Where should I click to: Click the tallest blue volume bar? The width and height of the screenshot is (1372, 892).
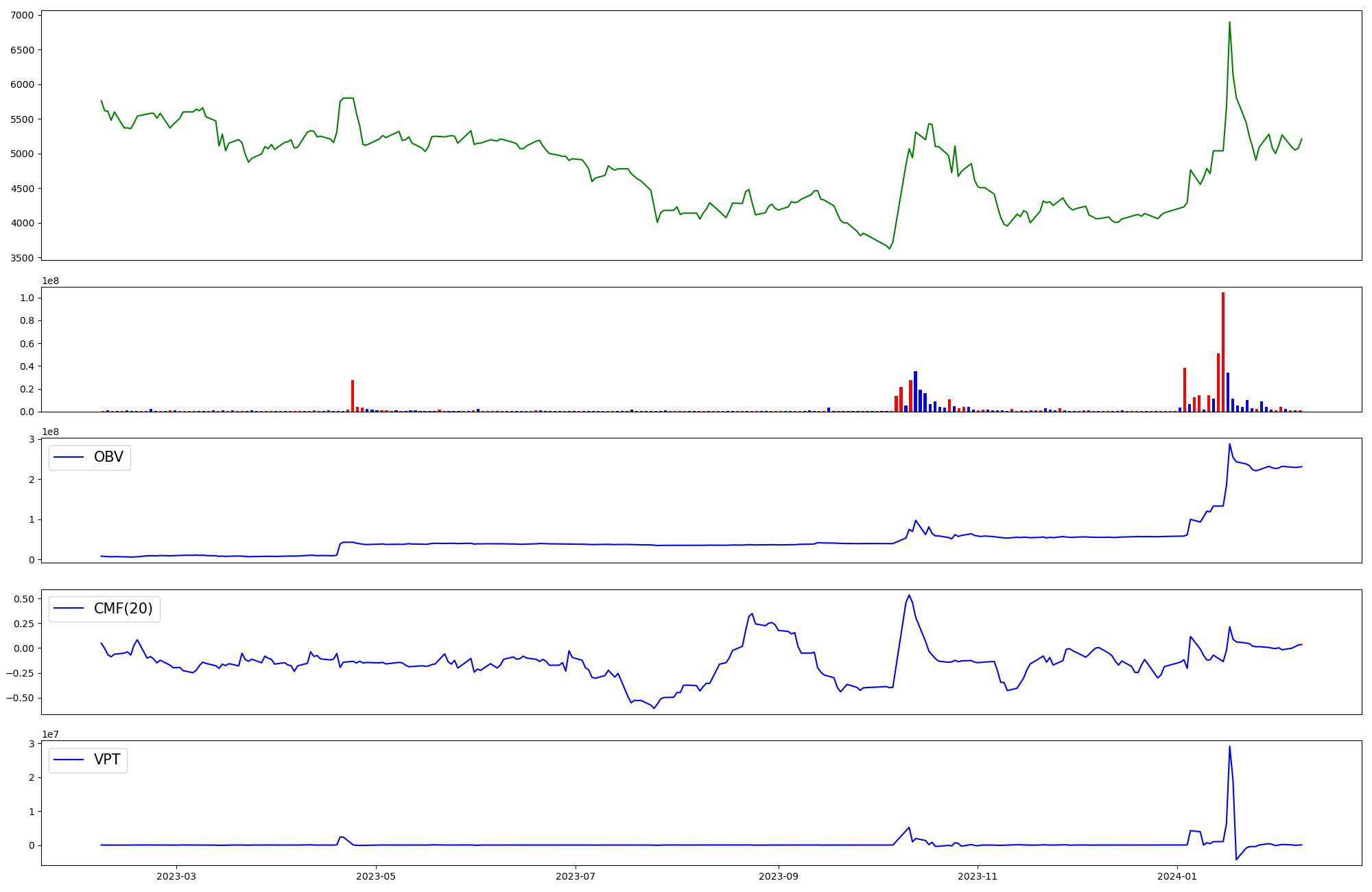915,391
